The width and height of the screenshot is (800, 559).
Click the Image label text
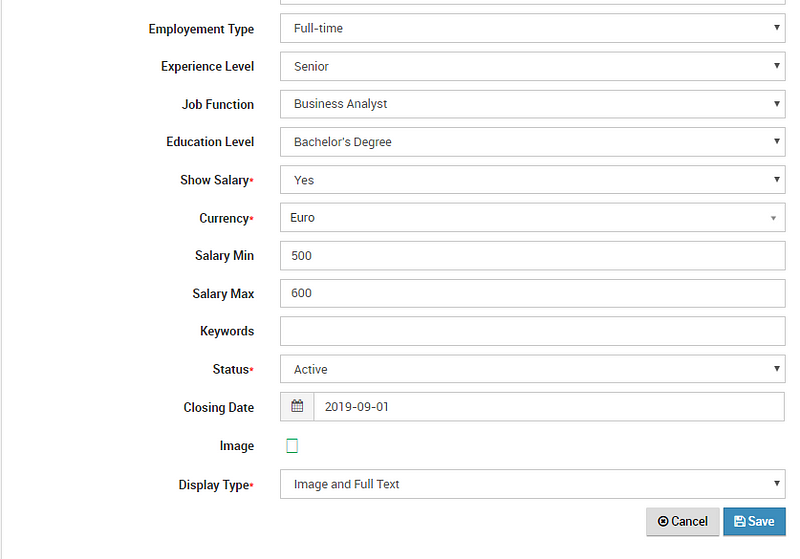pyautogui.click(x=237, y=446)
